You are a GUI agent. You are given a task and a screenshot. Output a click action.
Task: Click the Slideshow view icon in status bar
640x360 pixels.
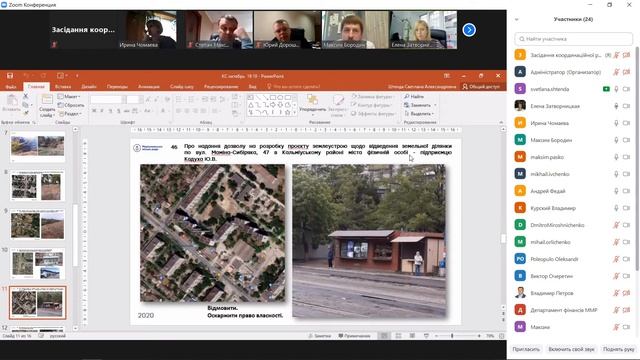tap(426, 336)
